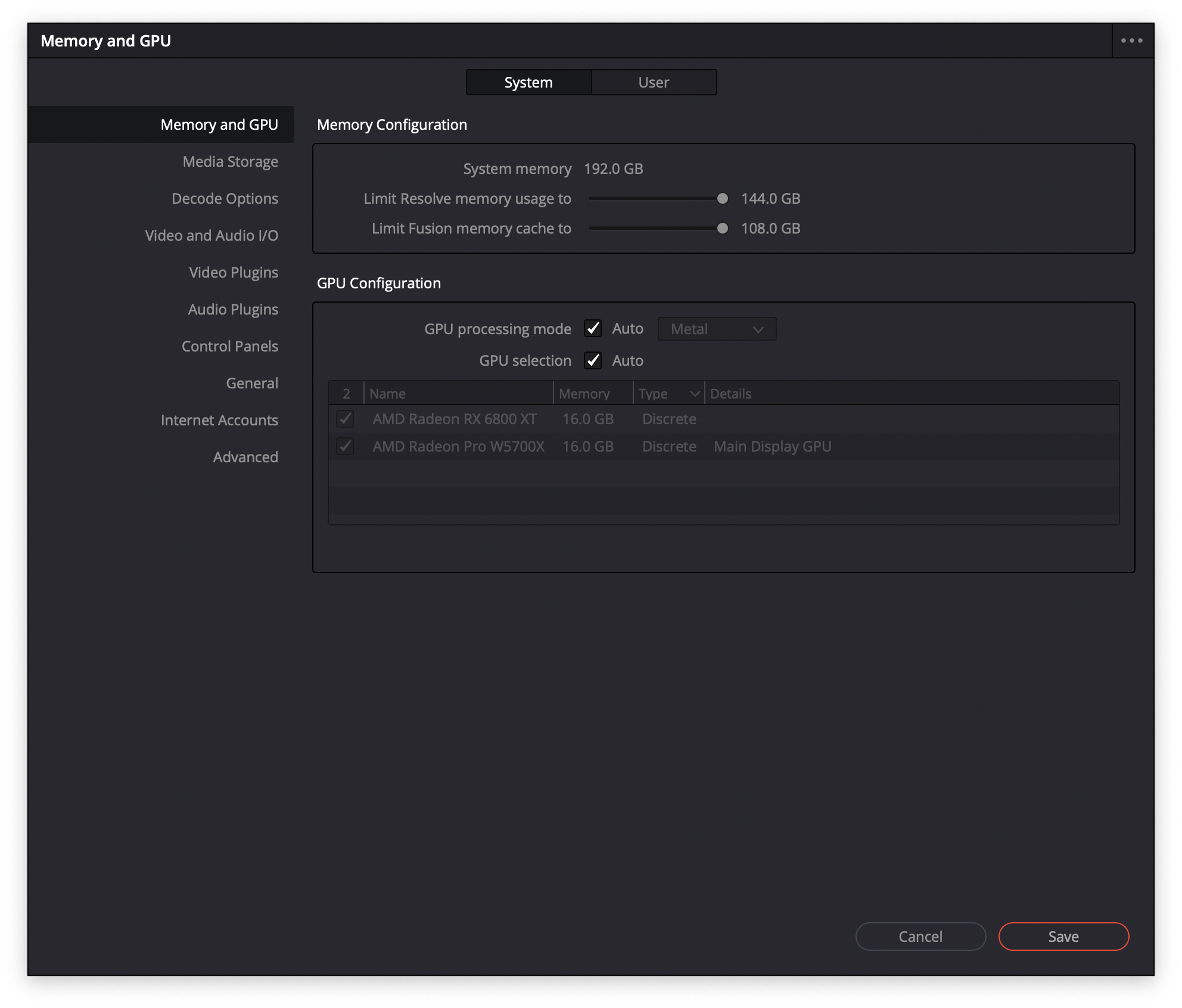Click the Fusion memory cache slider handle
The height and width of the screenshot is (1008, 1182).
pyautogui.click(x=722, y=228)
